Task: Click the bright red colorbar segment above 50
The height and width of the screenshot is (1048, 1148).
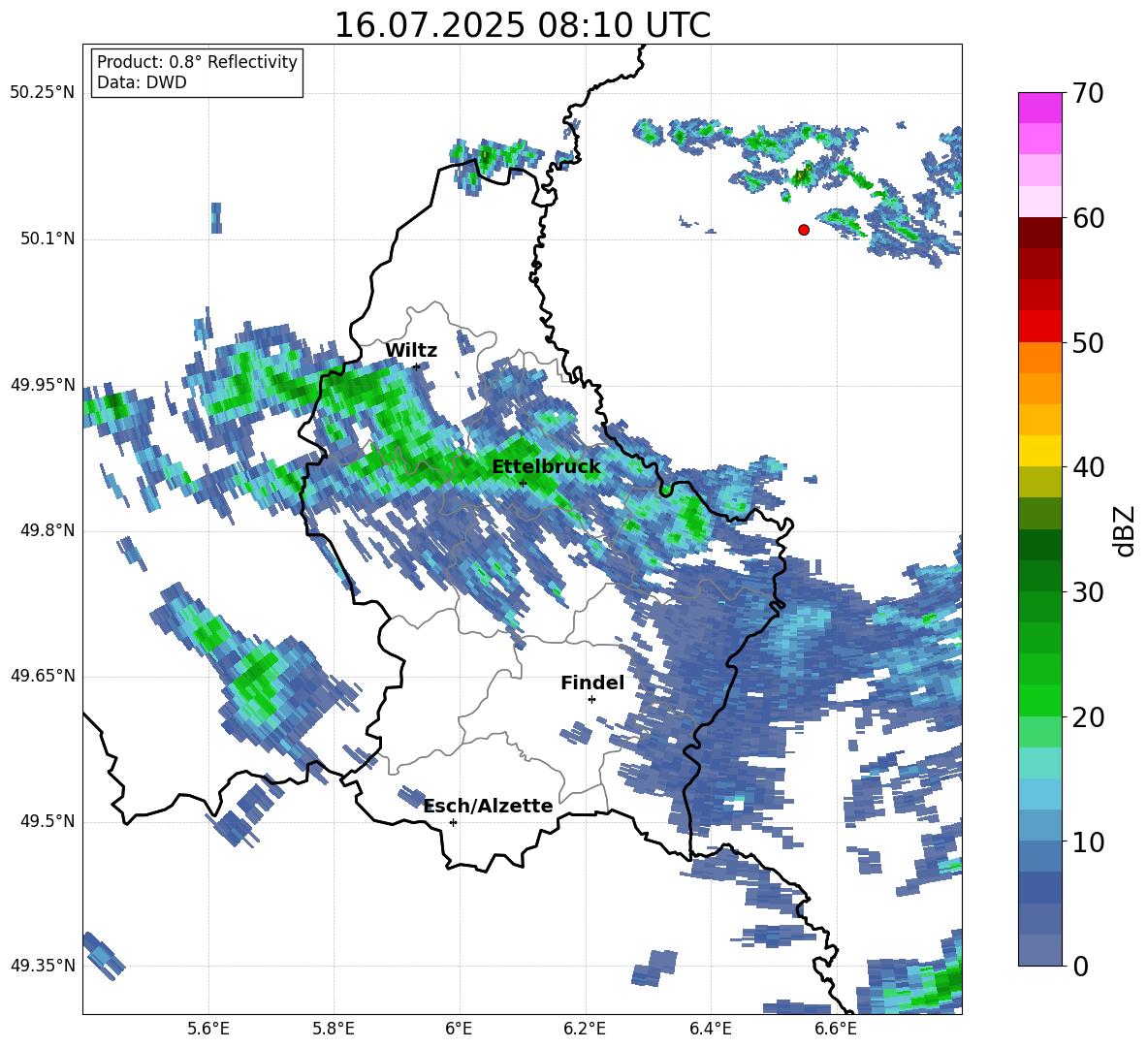Action: point(1039,327)
